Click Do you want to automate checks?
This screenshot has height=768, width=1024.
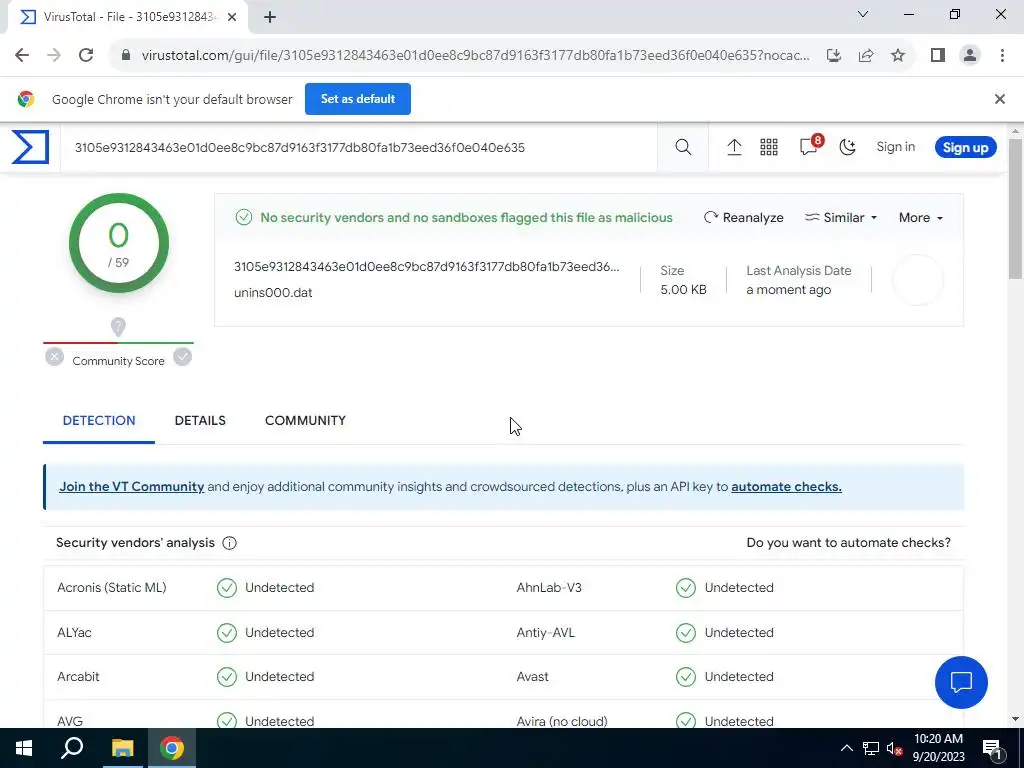pyautogui.click(x=848, y=543)
